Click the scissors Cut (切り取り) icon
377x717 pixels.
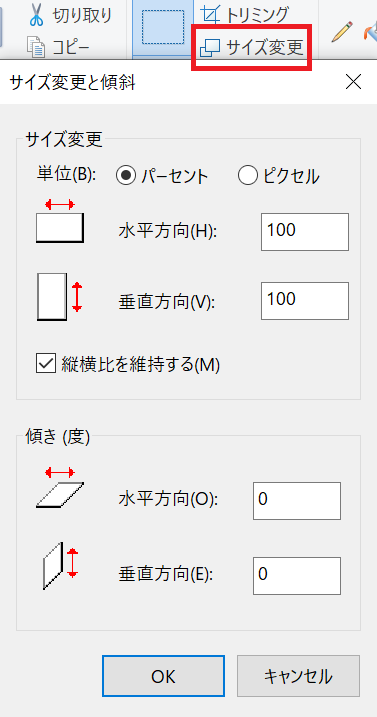(x=37, y=16)
